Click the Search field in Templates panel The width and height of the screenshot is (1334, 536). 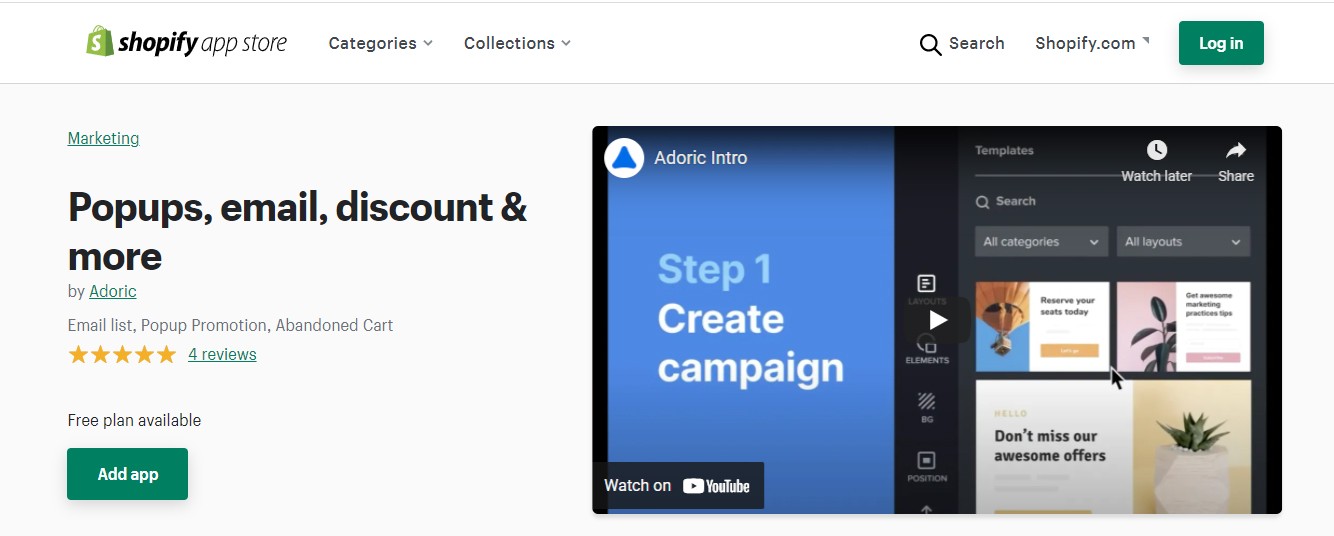[x=1112, y=202]
